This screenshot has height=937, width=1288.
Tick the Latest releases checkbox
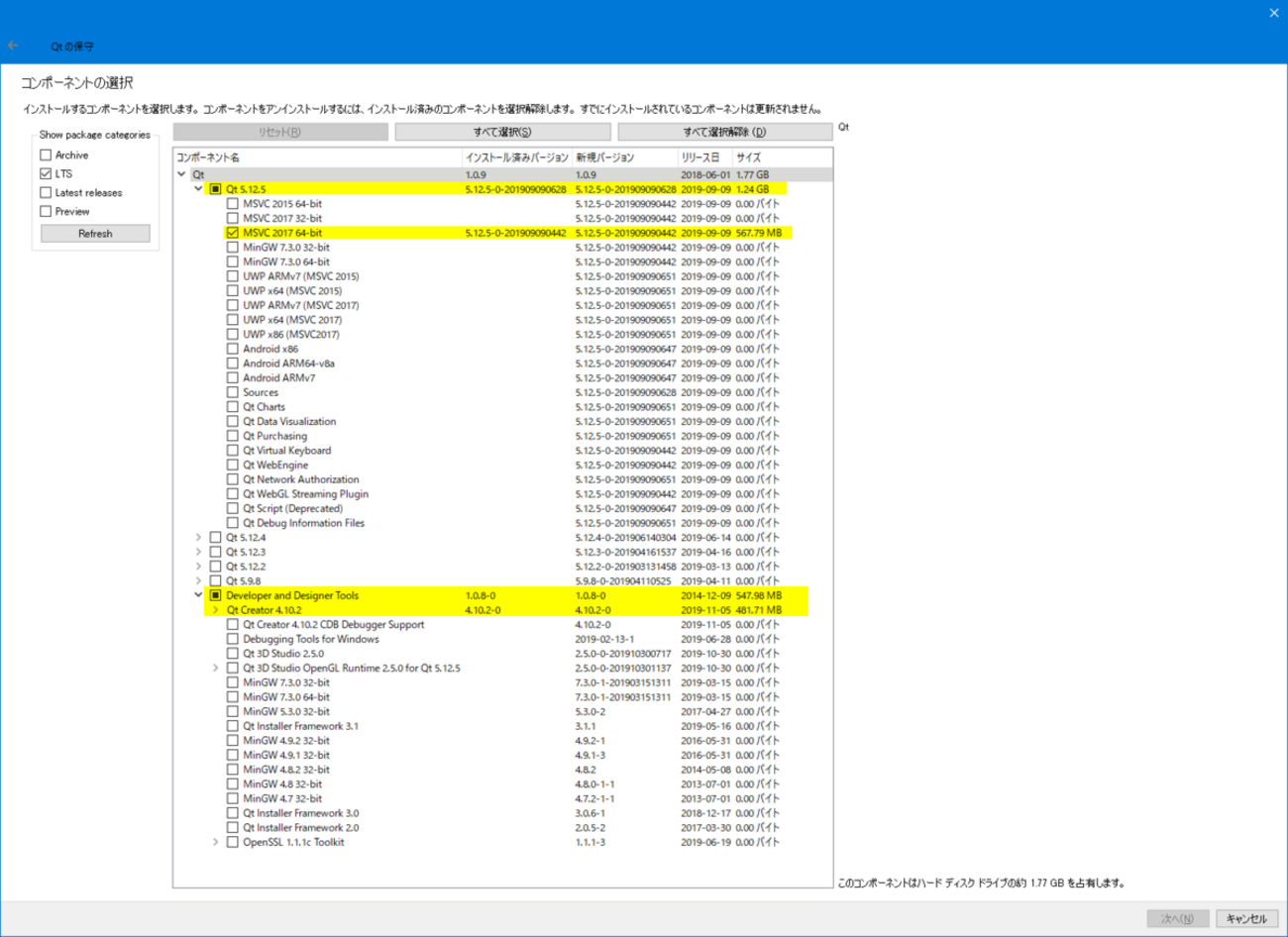tap(46, 192)
